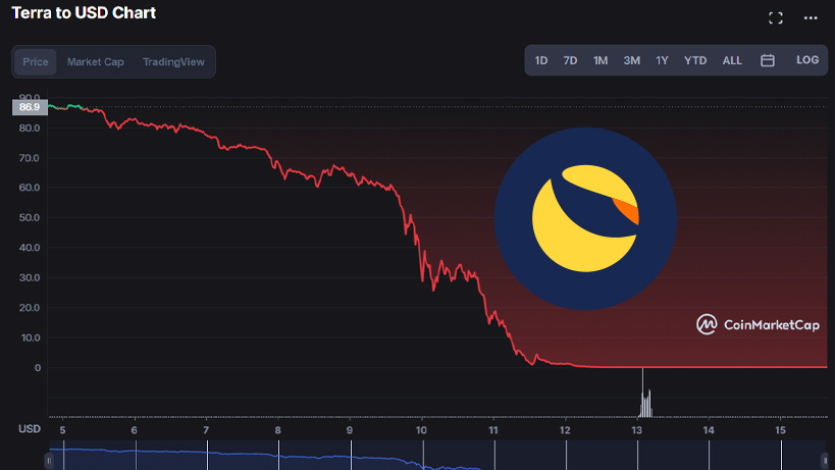835x470 pixels.
Task: Set chart range to 3M
Action: coord(632,60)
